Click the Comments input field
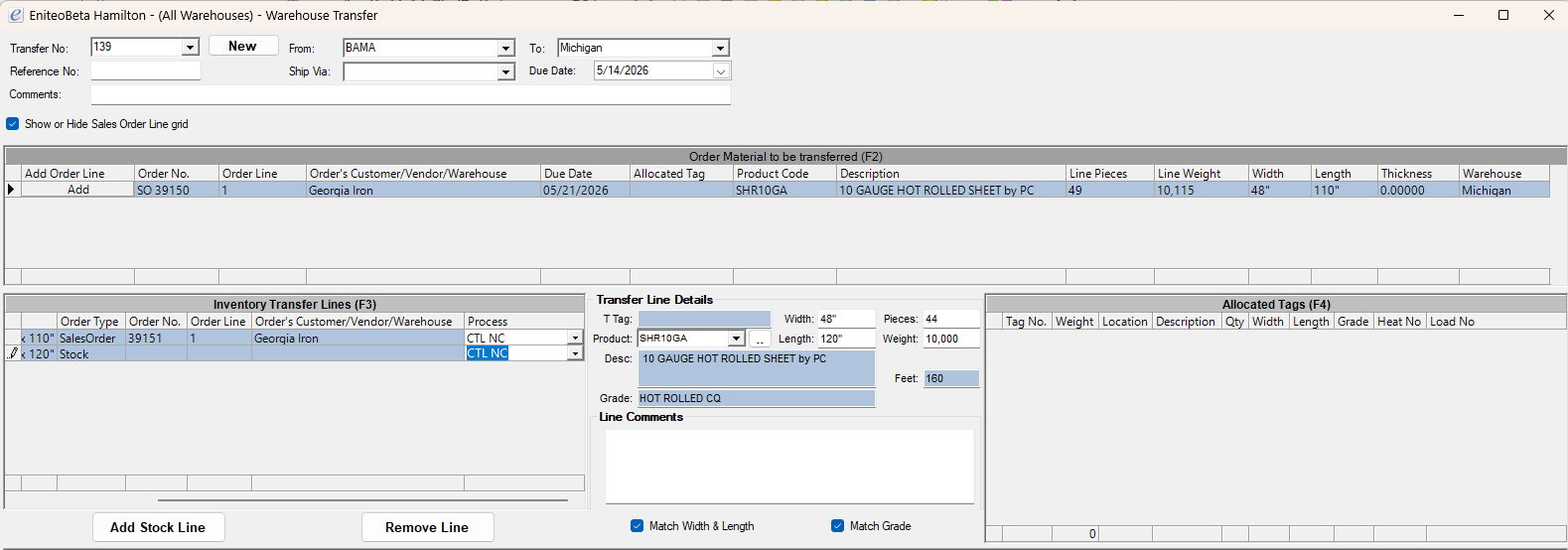 point(411,94)
